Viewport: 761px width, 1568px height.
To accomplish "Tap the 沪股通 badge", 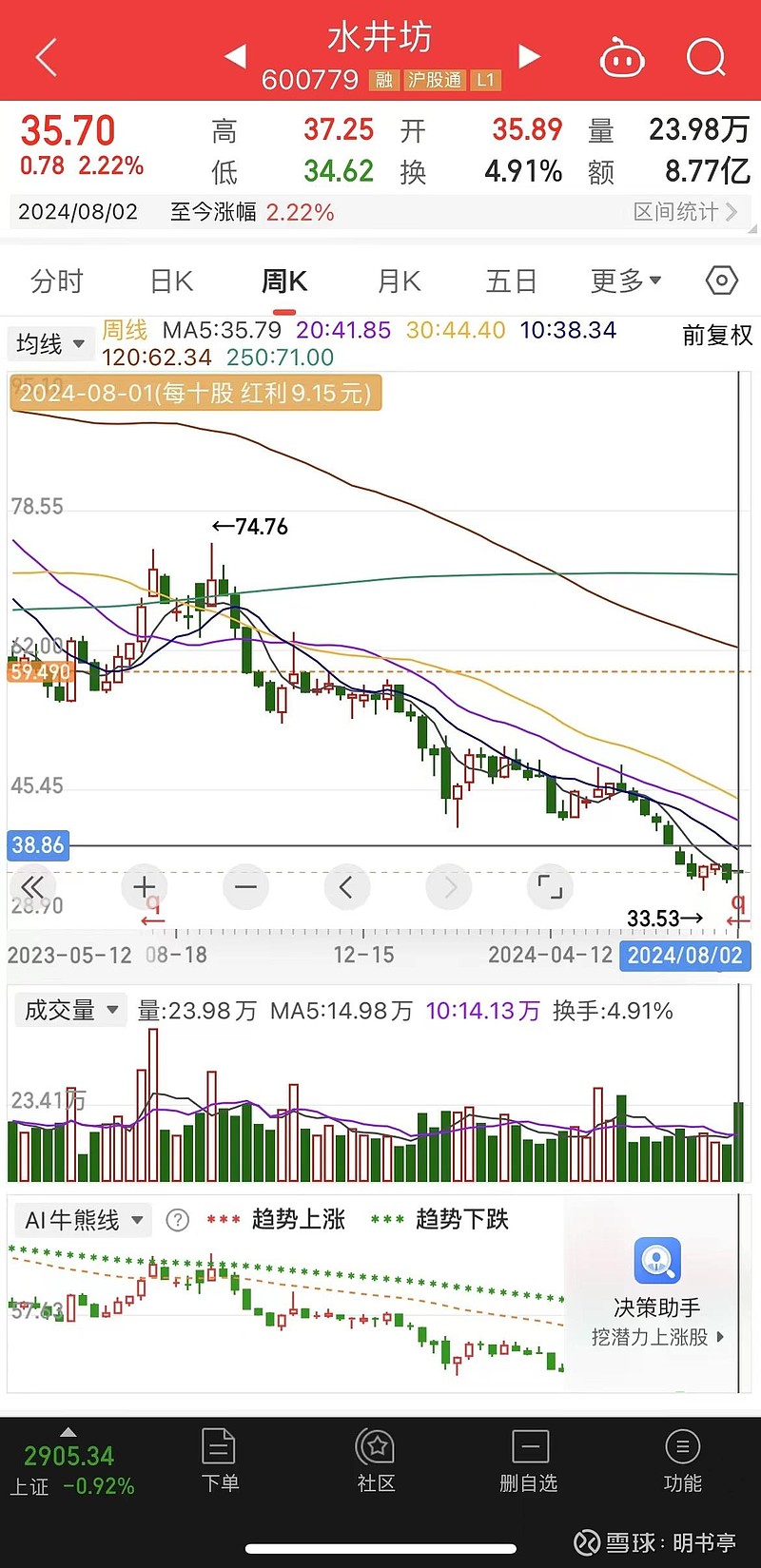I will click(x=434, y=80).
